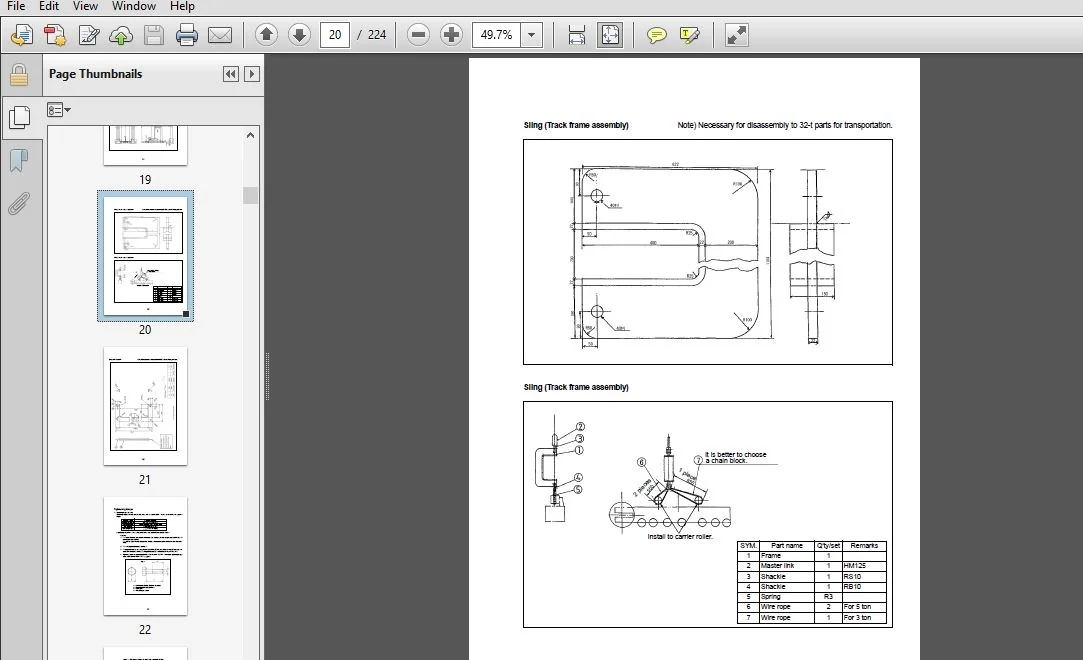
Task: Select page 19 thumbnail
Action: 145,146
